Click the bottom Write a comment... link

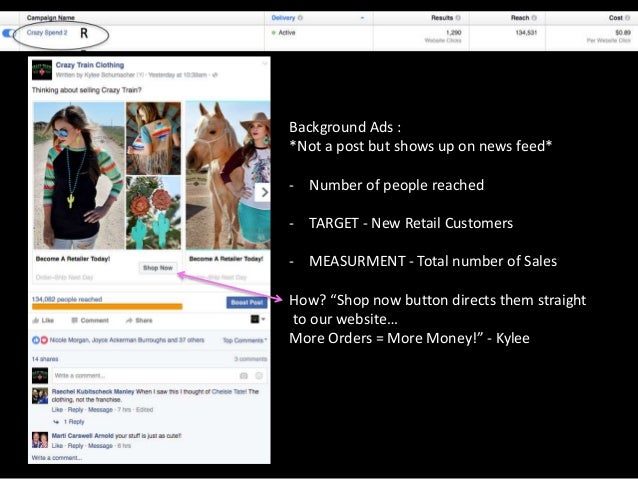tap(57, 458)
